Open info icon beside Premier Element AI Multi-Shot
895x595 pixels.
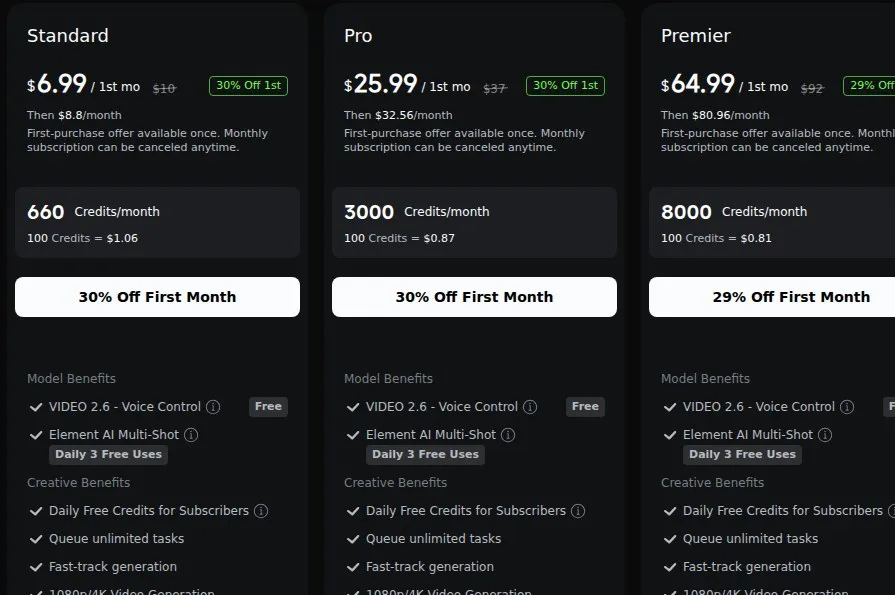(825, 435)
